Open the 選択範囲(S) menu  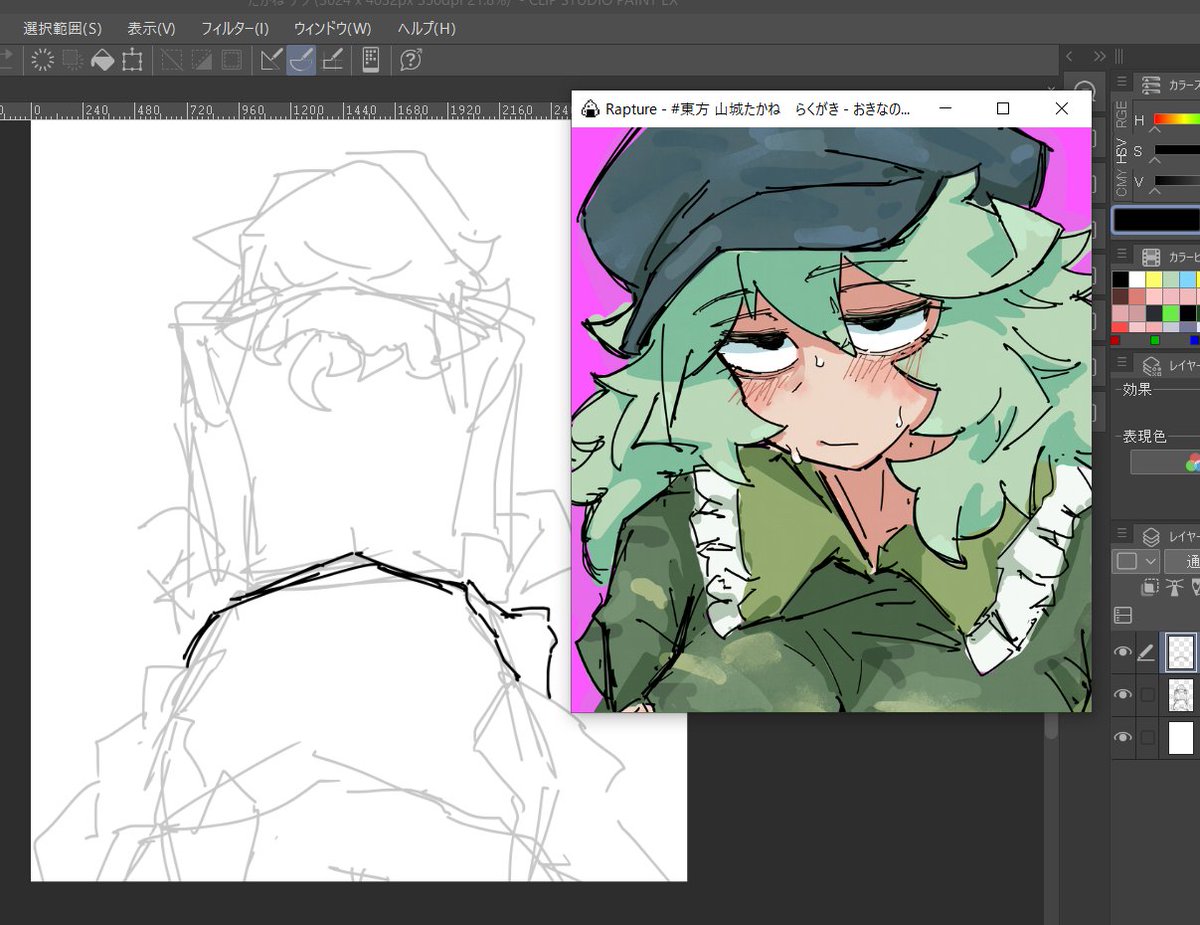coord(62,28)
